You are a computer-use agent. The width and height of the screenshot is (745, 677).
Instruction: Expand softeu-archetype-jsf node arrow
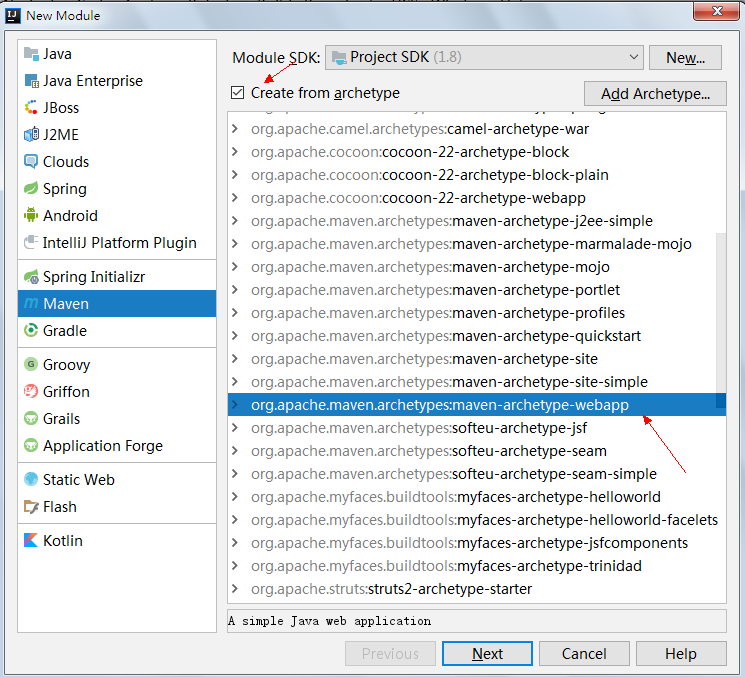click(x=235, y=428)
